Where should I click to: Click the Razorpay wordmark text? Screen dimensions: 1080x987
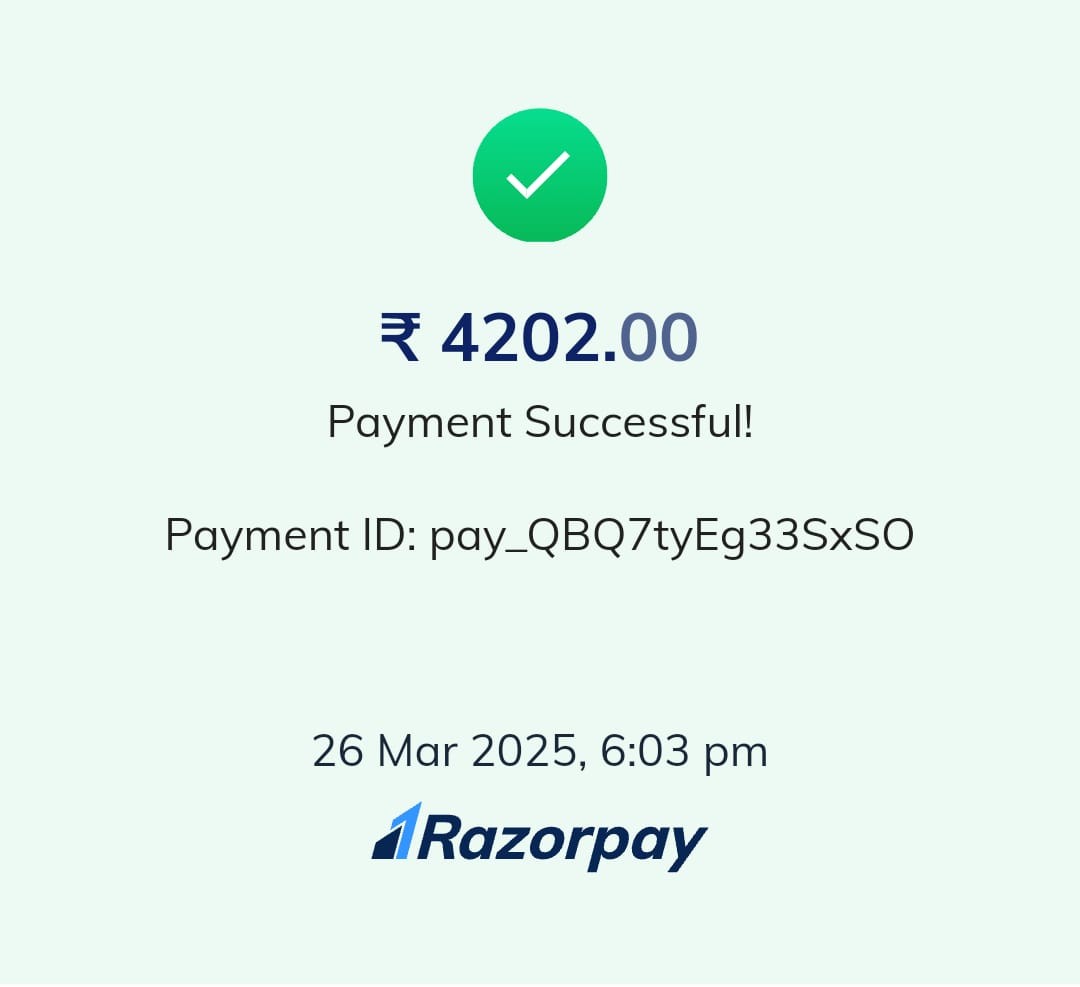[x=562, y=842]
